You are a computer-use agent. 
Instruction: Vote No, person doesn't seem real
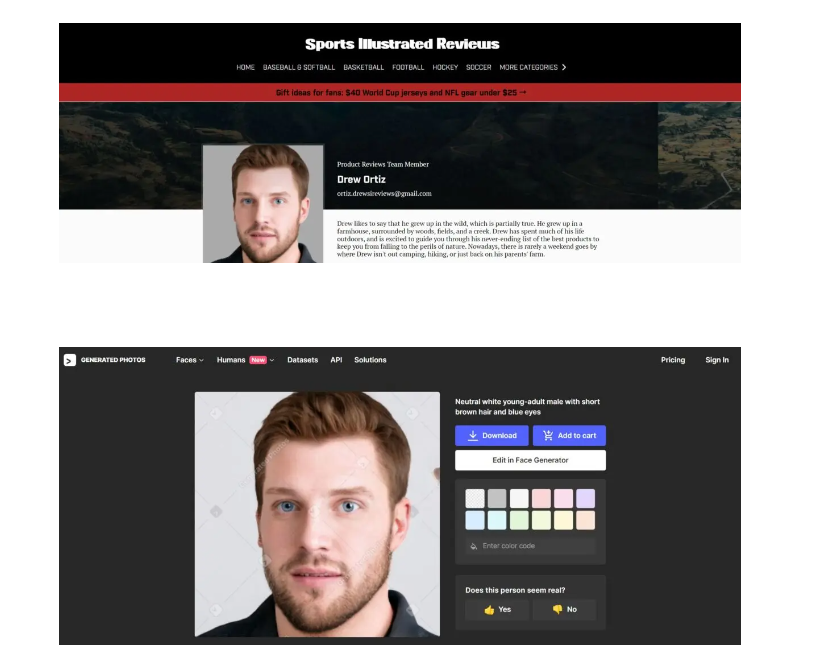564,610
